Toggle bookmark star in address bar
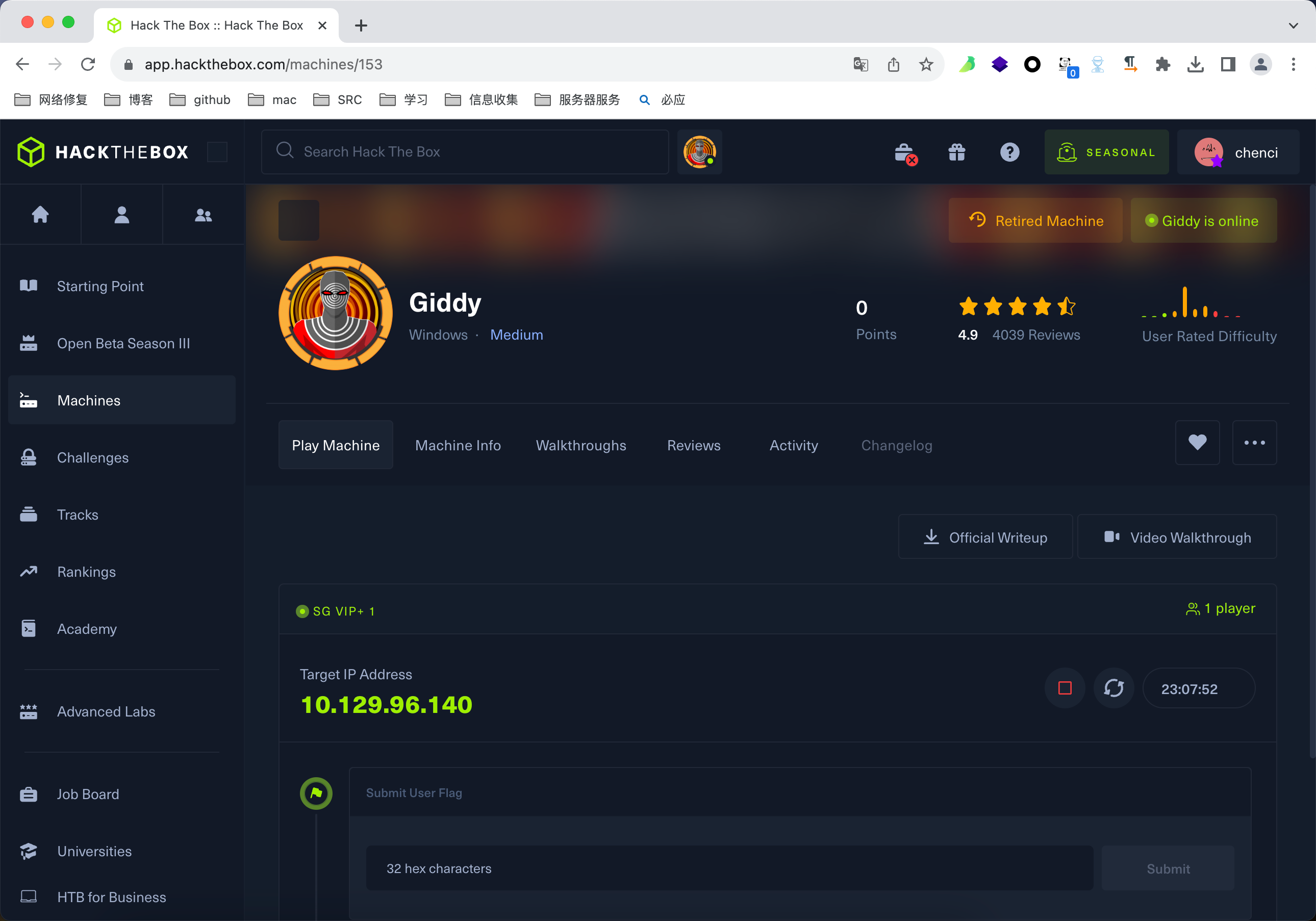 pyautogui.click(x=926, y=64)
